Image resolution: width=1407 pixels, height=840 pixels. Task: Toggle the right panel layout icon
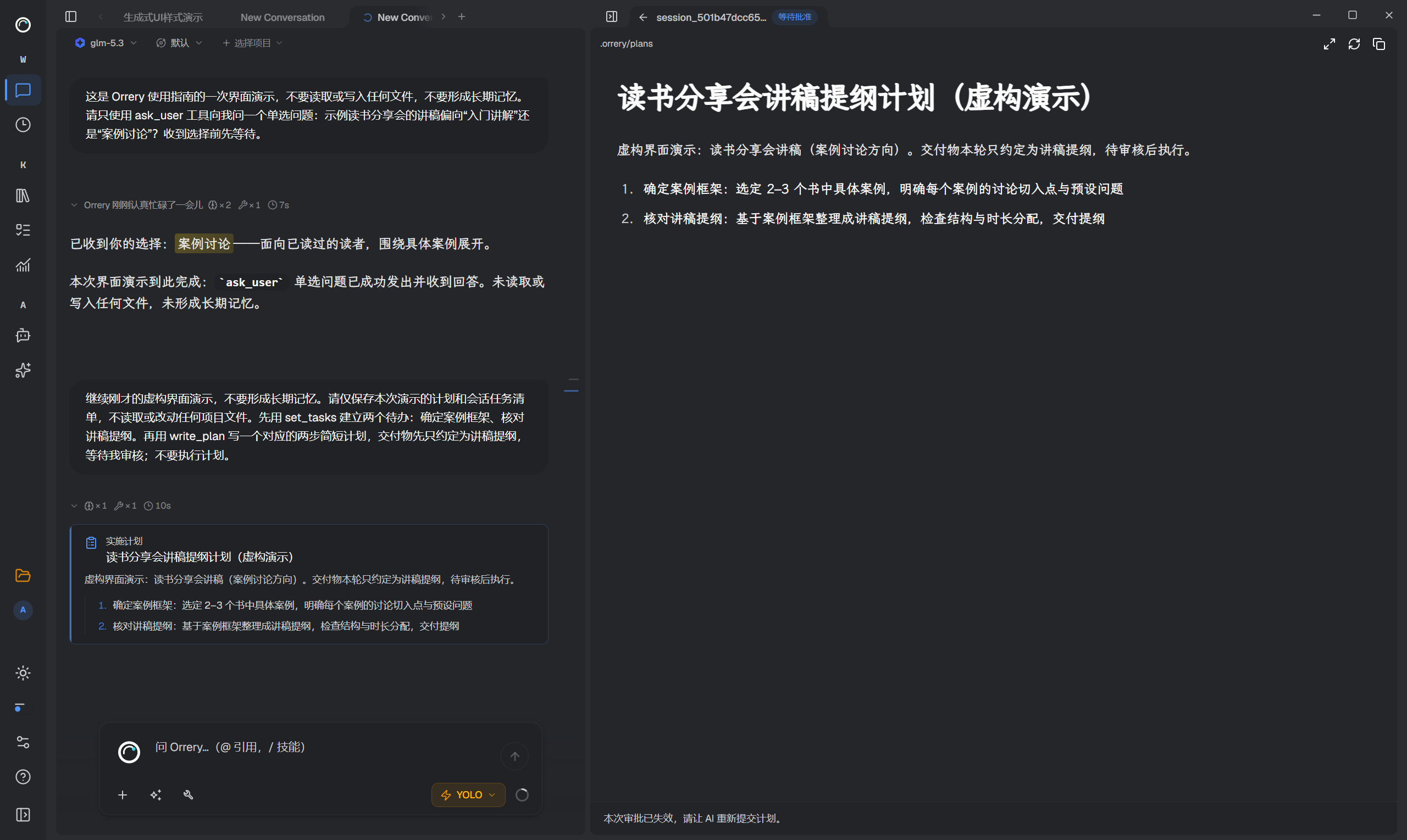612,16
